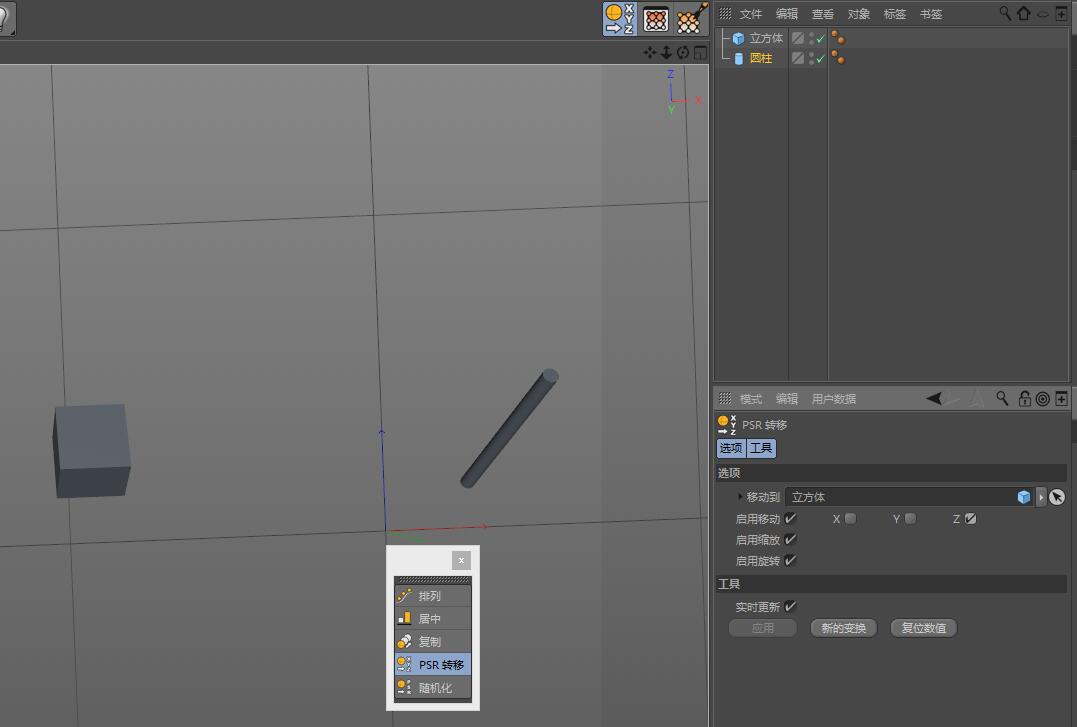Open the 查看 menu in Object Manager
This screenshot has height=727, width=1077.
tap(822, 14)
